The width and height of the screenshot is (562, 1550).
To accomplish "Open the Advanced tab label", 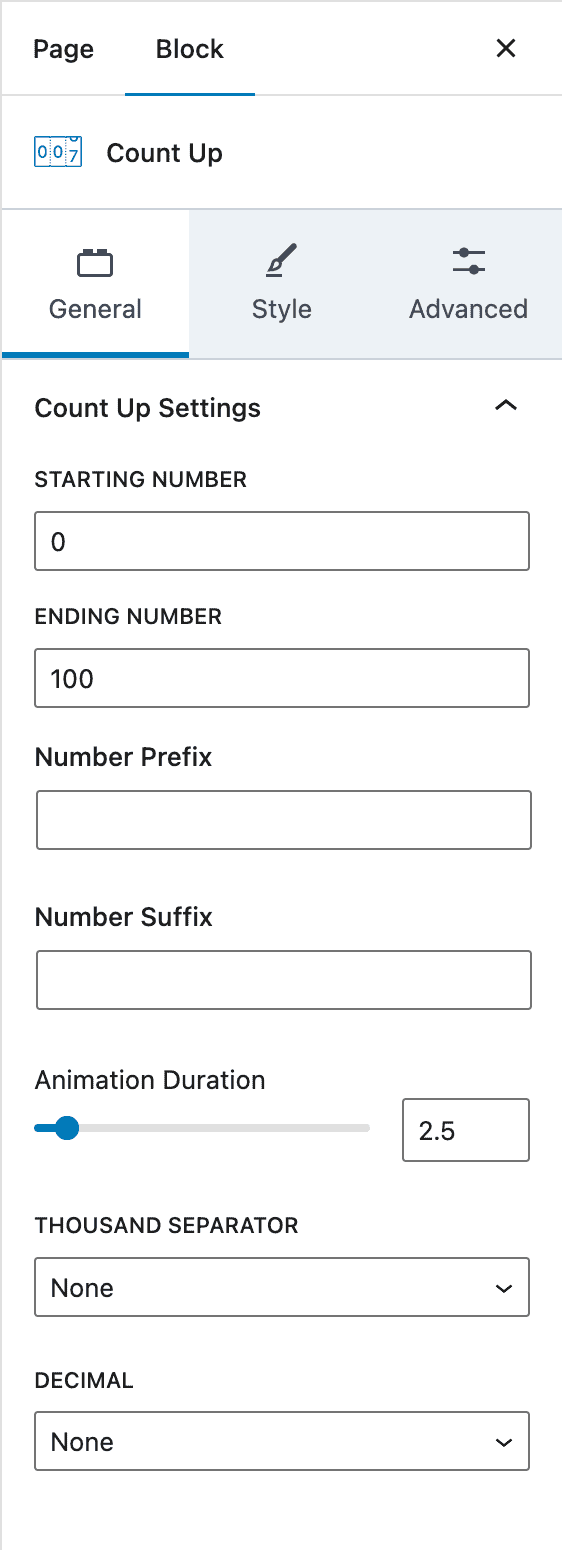I will click(468, 309).
